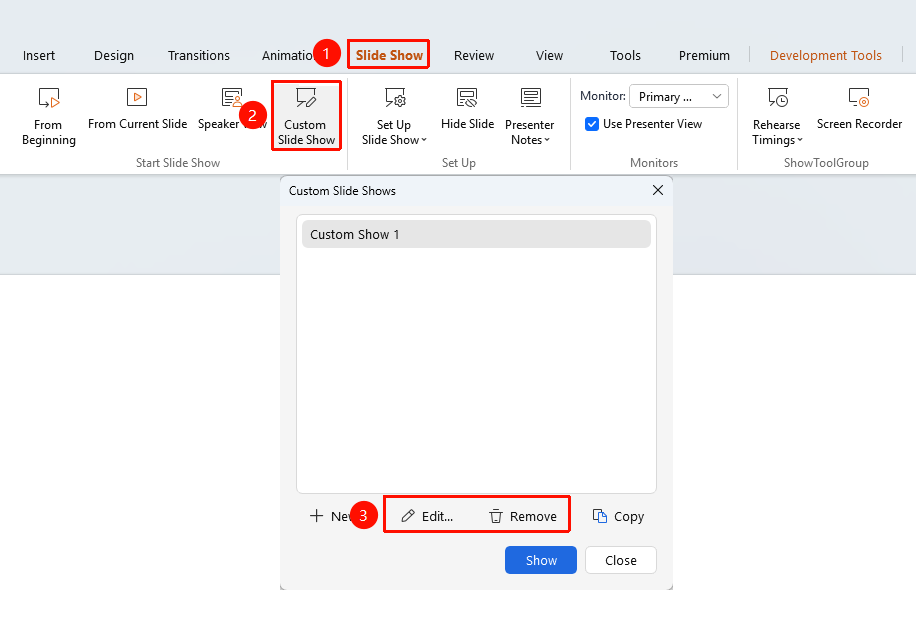Start slideshow From Beginning

pyautogui.click(x=48, y=116)
